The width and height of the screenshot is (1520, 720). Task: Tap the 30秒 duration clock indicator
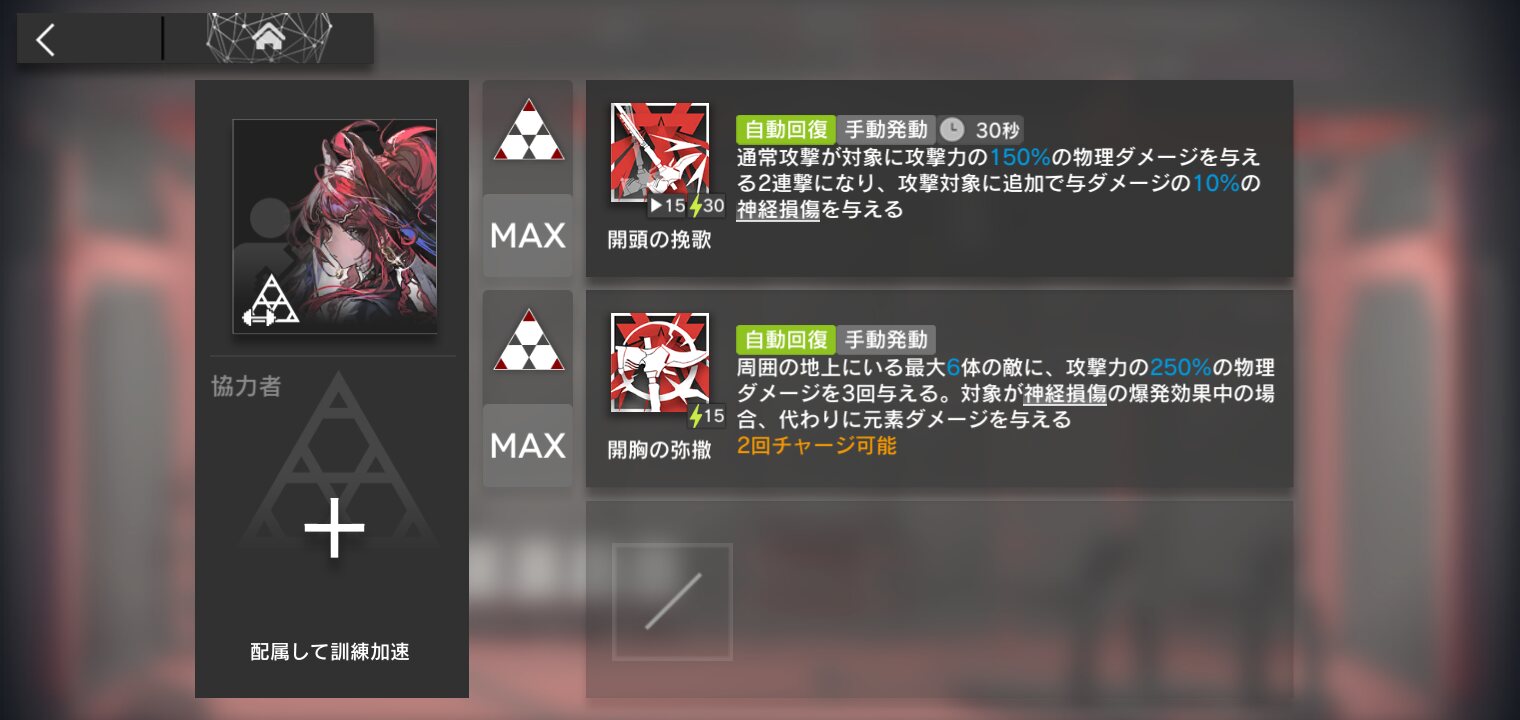coord(980,129)
